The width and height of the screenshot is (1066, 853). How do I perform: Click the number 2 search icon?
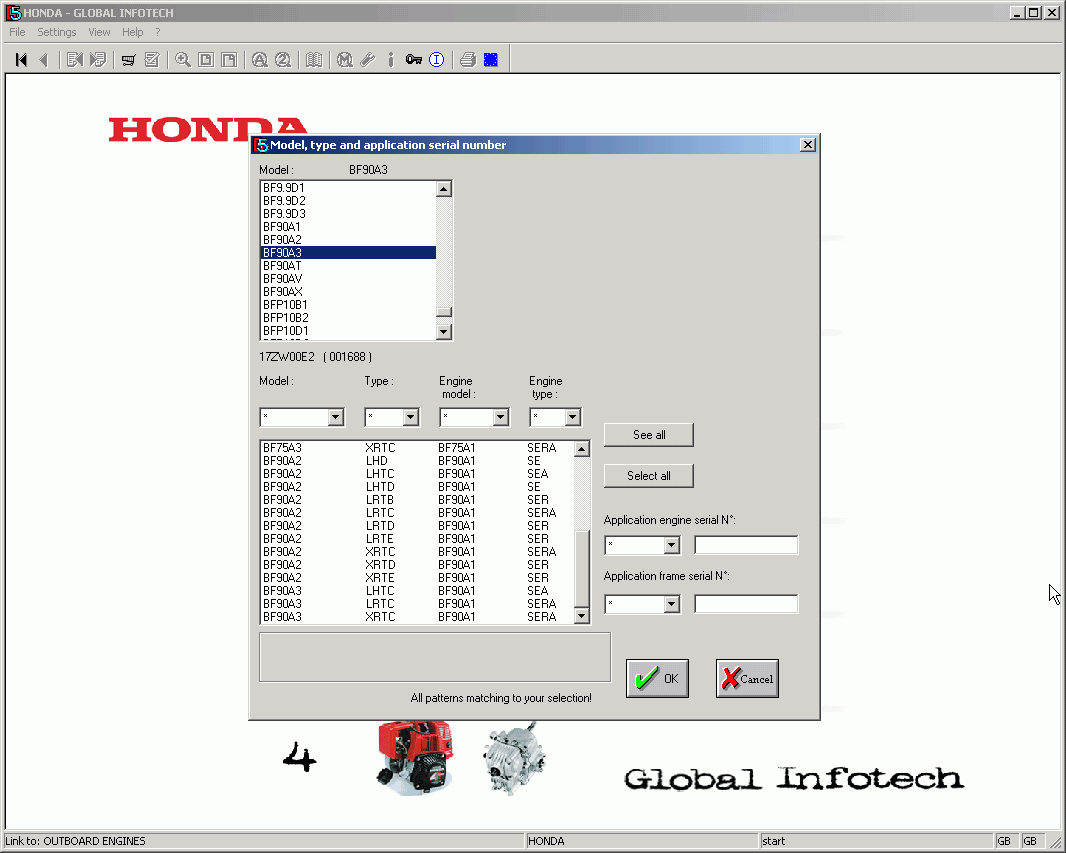(x=283, y=60)
